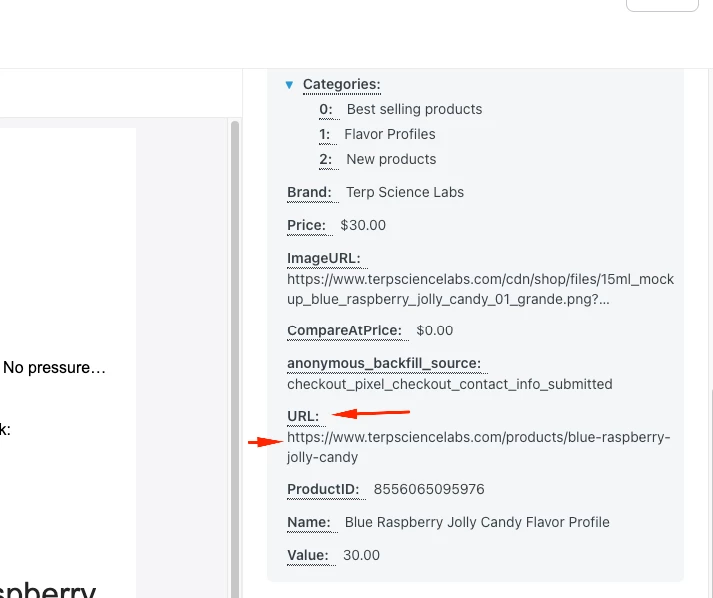Click the email preview vertical scrollbar
This screenshot has width=713, height=598.
[235, 359]
